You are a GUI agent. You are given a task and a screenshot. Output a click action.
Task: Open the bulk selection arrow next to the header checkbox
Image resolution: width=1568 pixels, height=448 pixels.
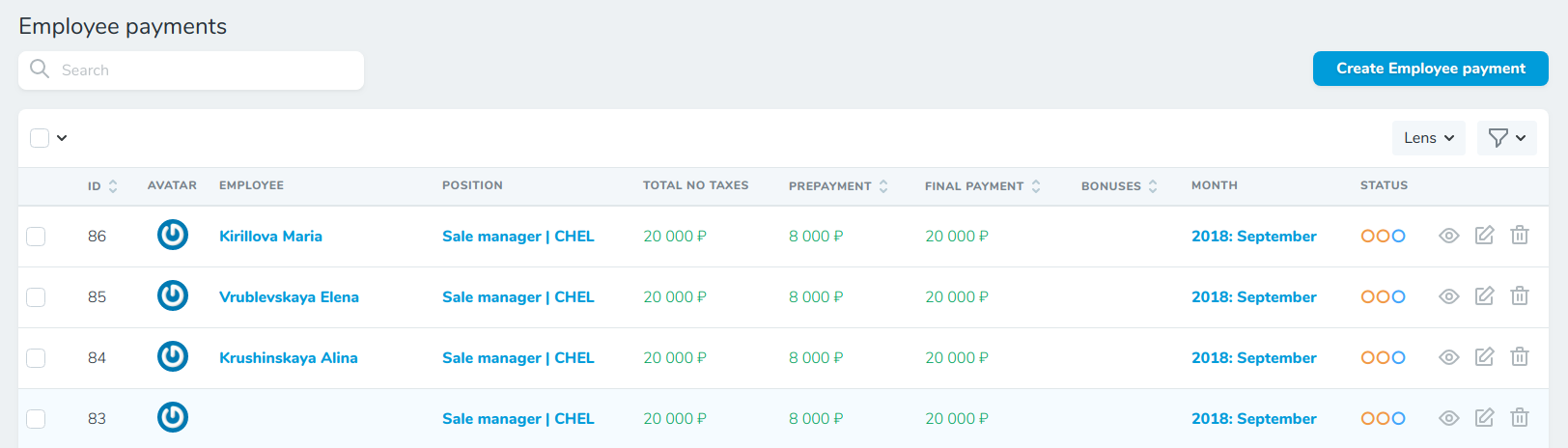point(62,138)
